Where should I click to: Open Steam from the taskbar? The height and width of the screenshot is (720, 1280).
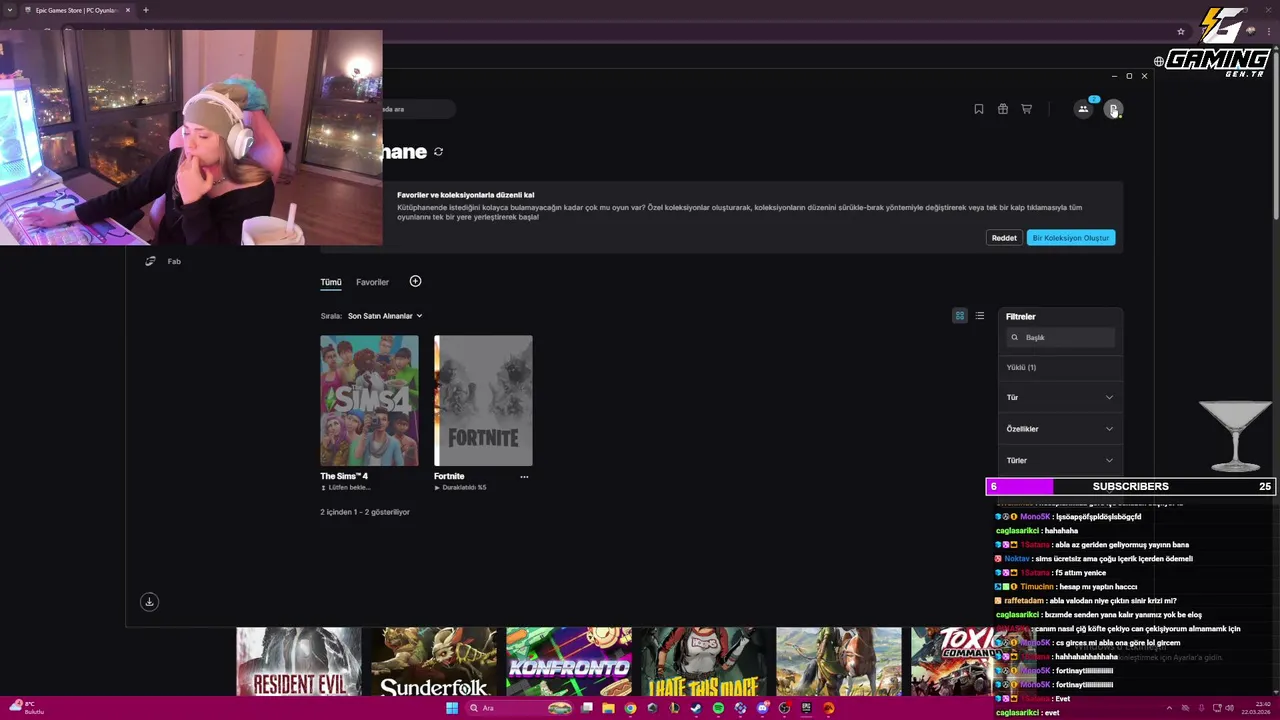pyautogui.click(x=696, y=708)
